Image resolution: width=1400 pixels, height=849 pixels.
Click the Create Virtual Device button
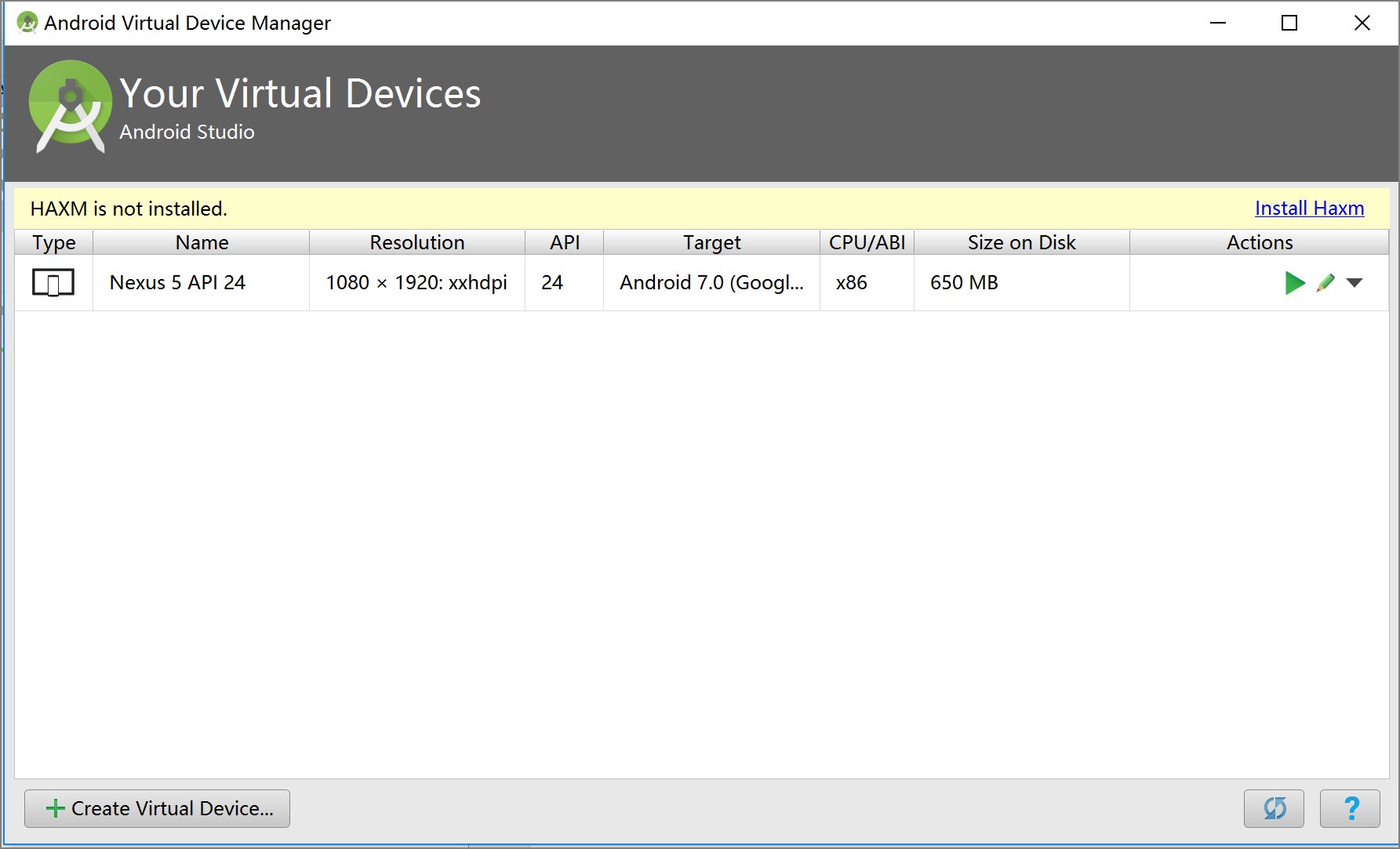157,808
